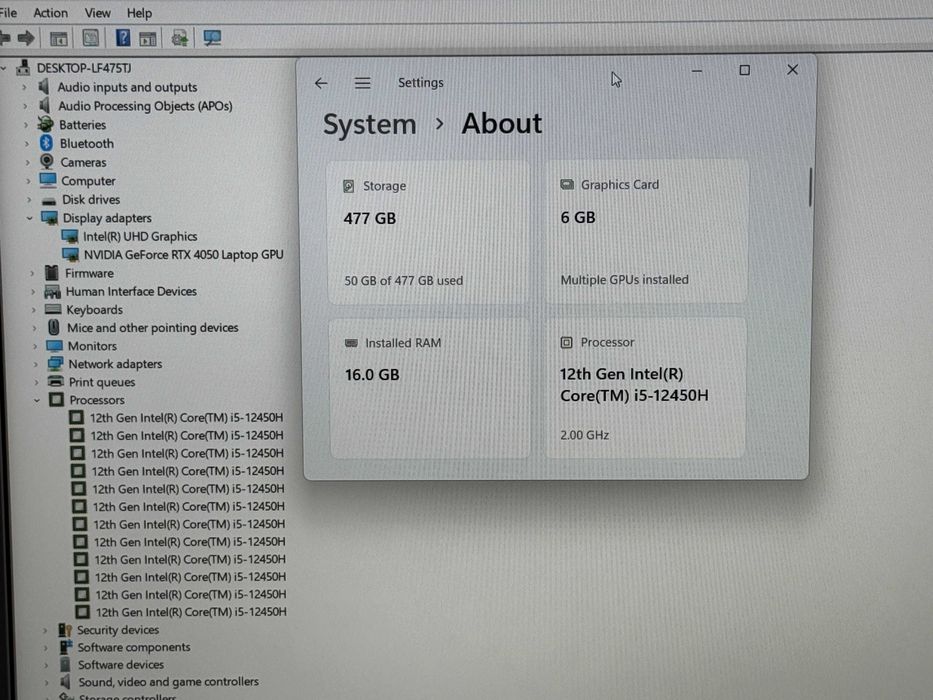Viewport: 933px width, 700px height.
Task: Click the Show/Hide Console Tree toolbar icon
Action: pyautogui.click(x=58, y=39)
